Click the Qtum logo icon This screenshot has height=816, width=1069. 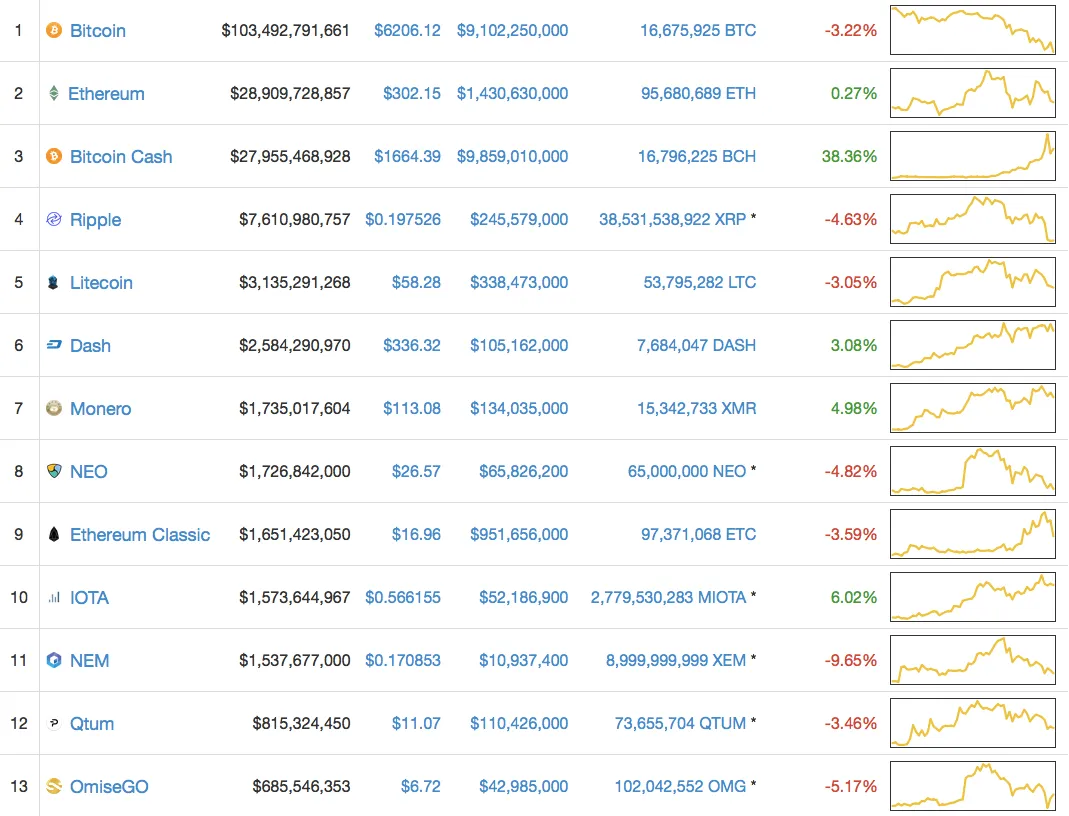(54, 723)
